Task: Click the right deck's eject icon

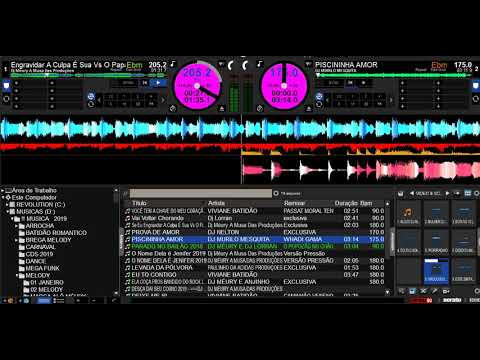Action: [309, 109]
